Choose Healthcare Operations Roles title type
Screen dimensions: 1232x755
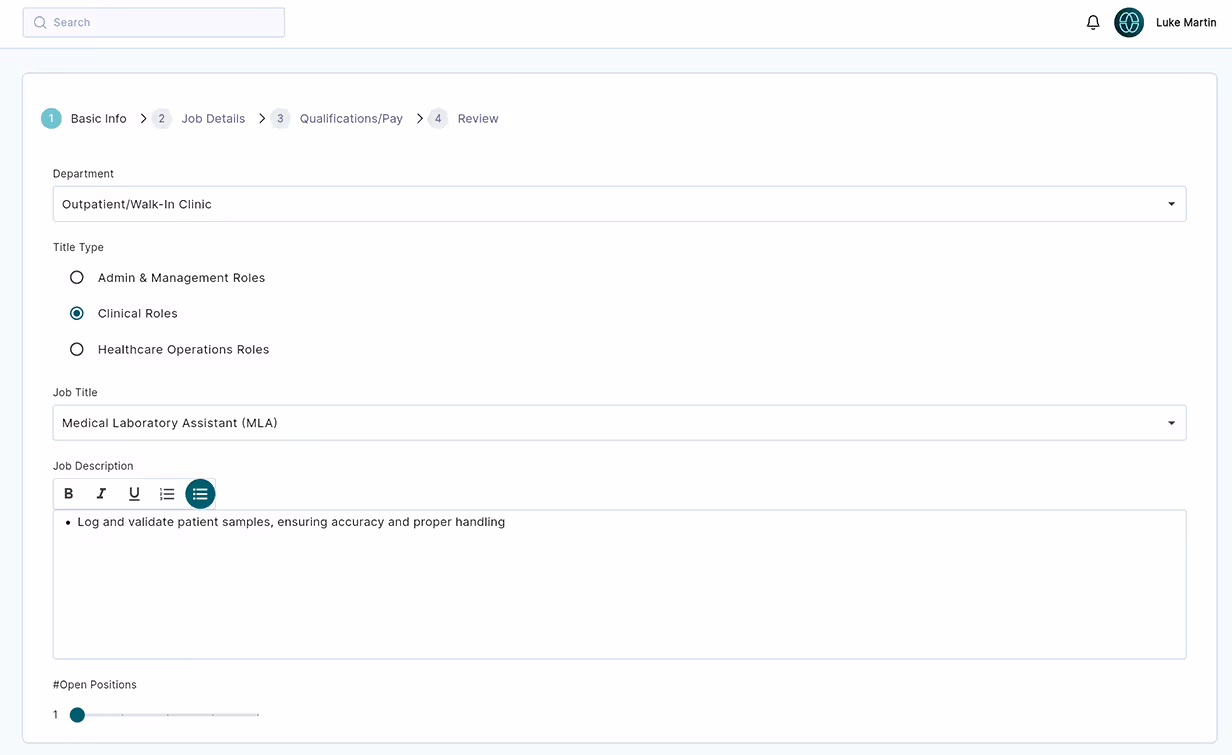pyautogui.click(x=77, y=349)
